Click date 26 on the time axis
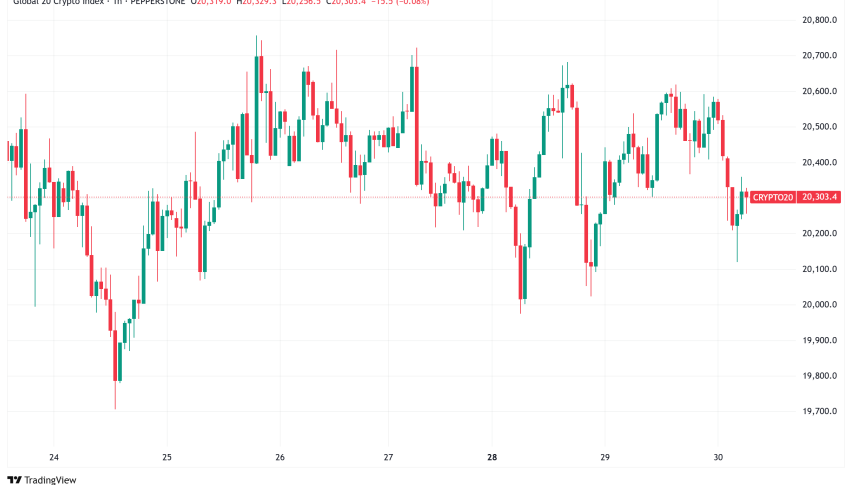Image resolution: width=852 pixels, height=485 pixels. 280,457
